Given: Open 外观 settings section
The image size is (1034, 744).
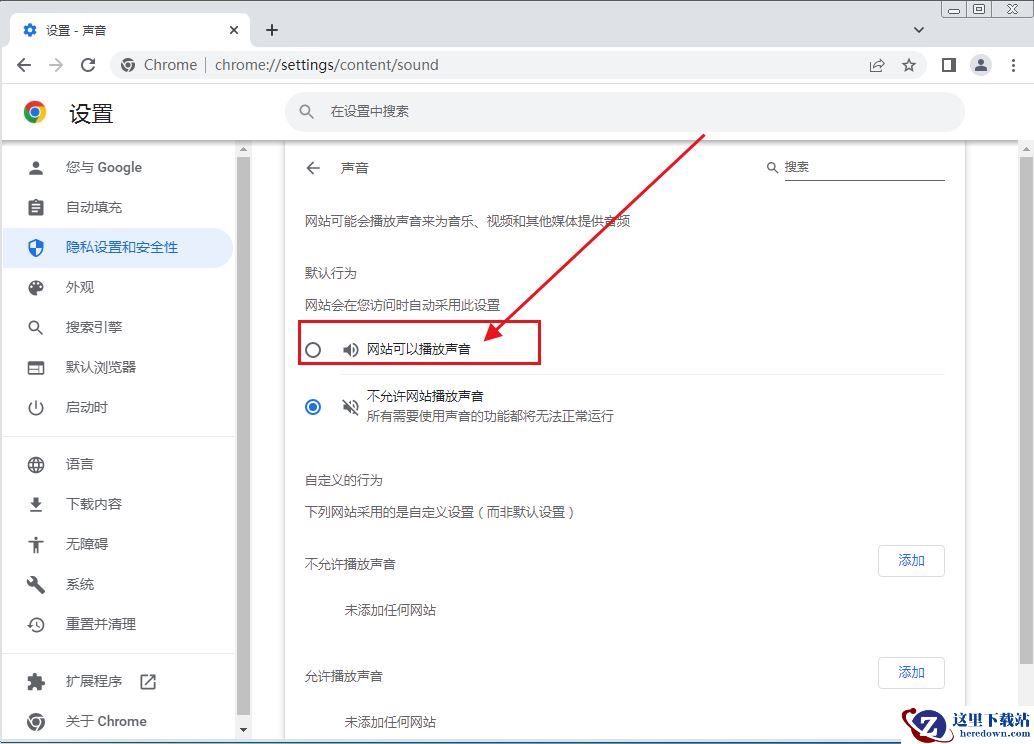Looking at the screenshot, I should [x=80, y=287].
